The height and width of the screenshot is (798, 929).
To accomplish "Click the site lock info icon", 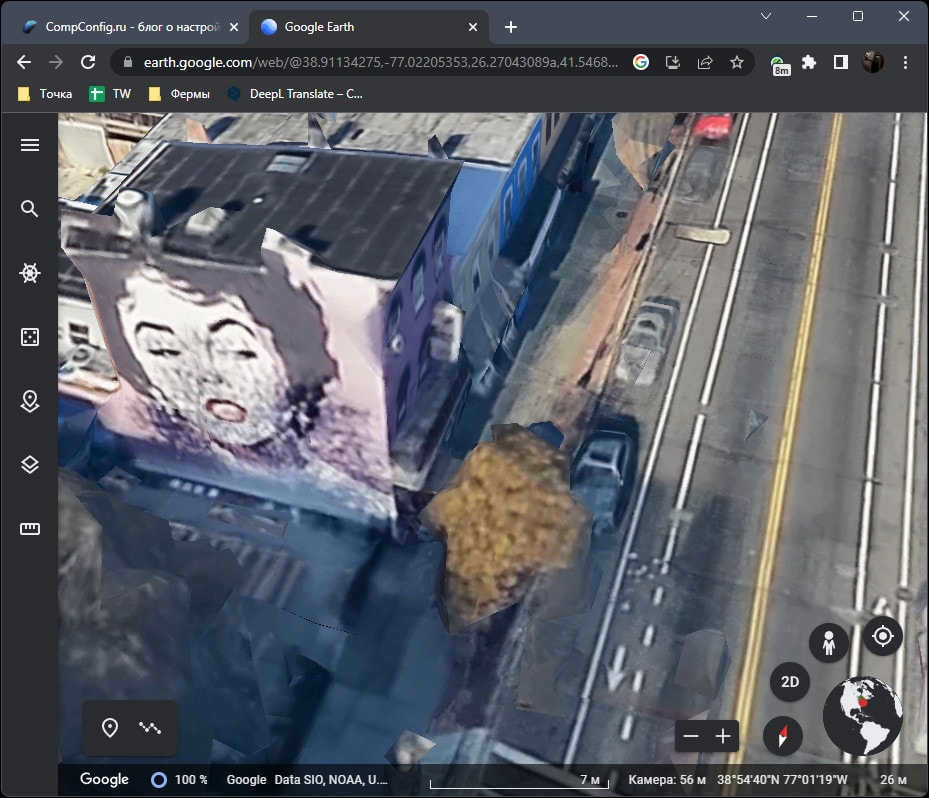I will click(x=127, y=62).
